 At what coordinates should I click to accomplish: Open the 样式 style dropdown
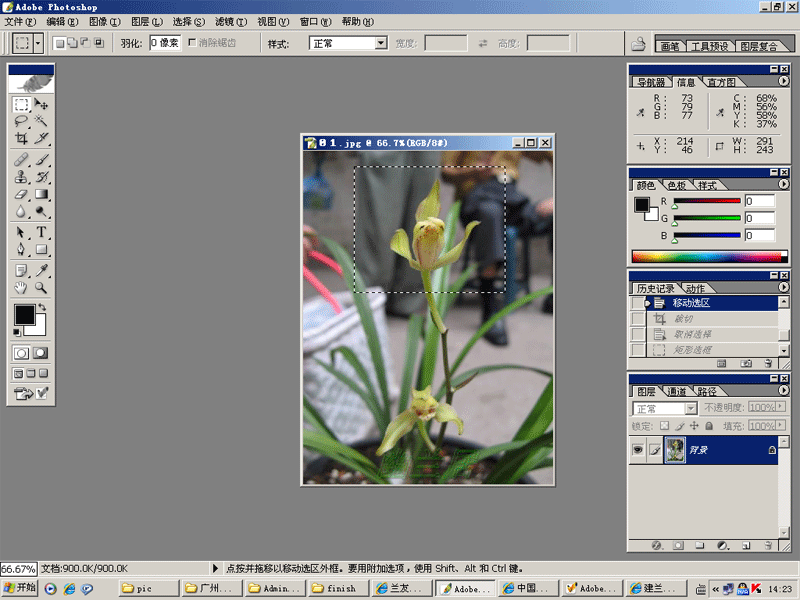381,43
